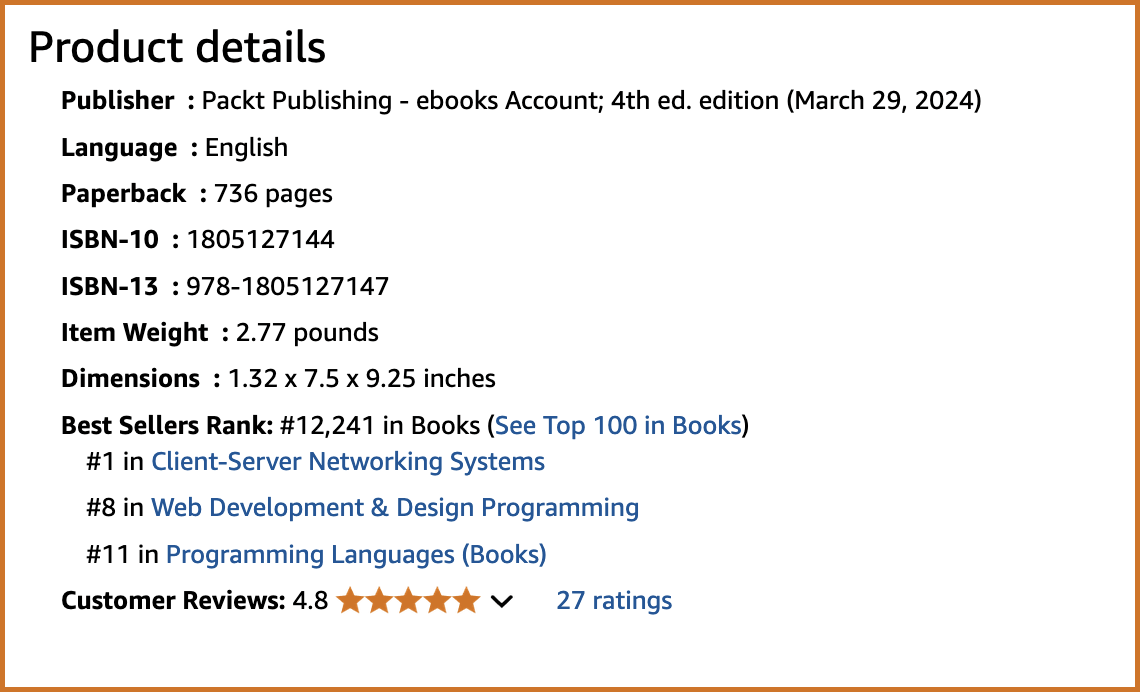Viewport: 1140px width, 692px height.
Task: Click the second orange rating star
Action: (x=380, y=601)
